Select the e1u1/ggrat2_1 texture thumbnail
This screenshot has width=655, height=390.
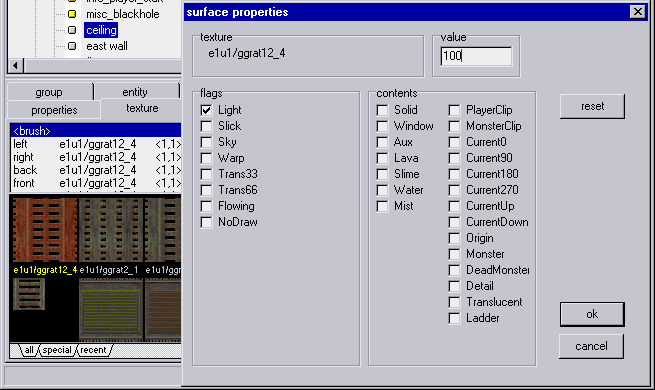(111, 230)
